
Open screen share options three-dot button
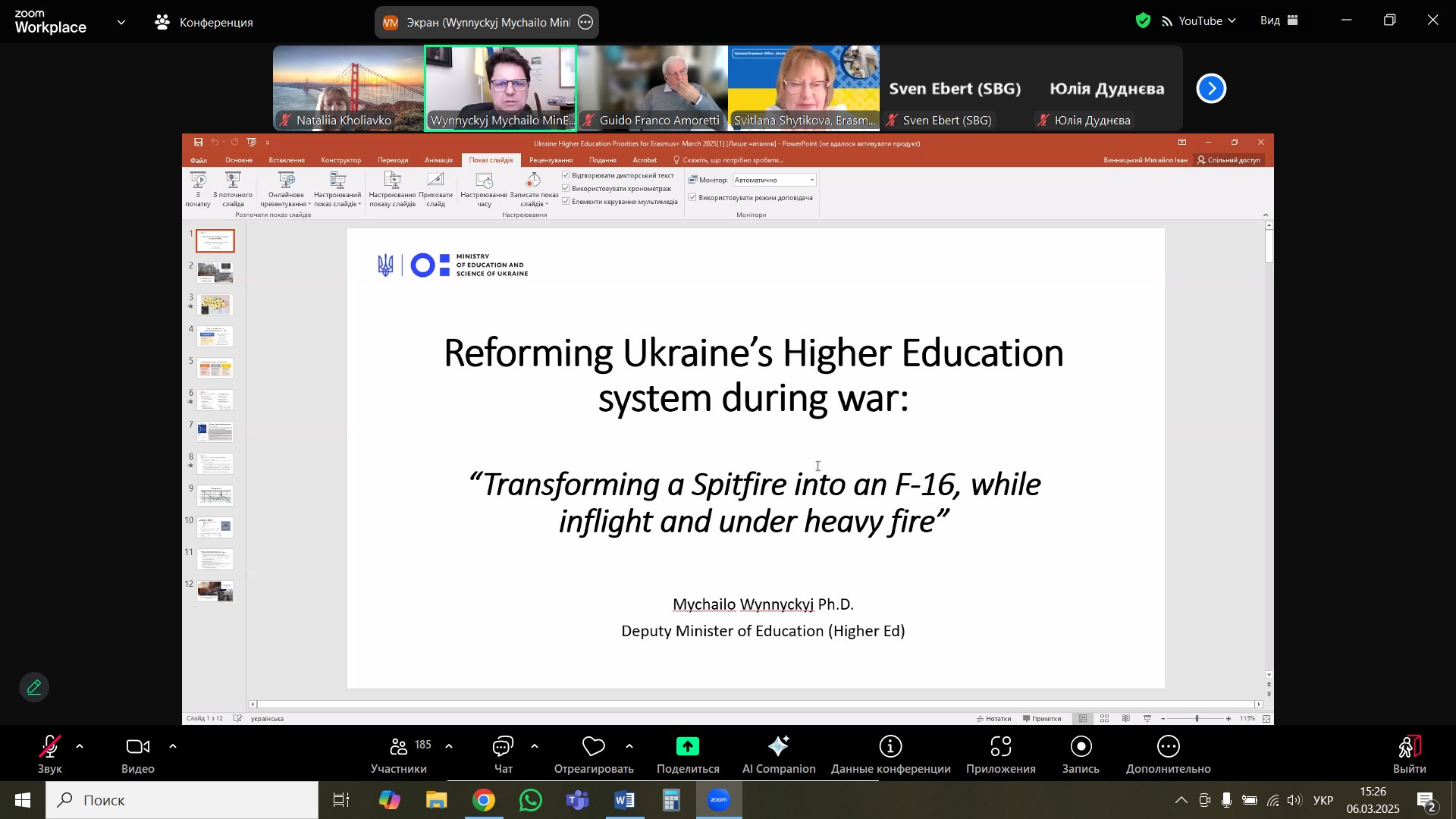(x=585, y=23)
